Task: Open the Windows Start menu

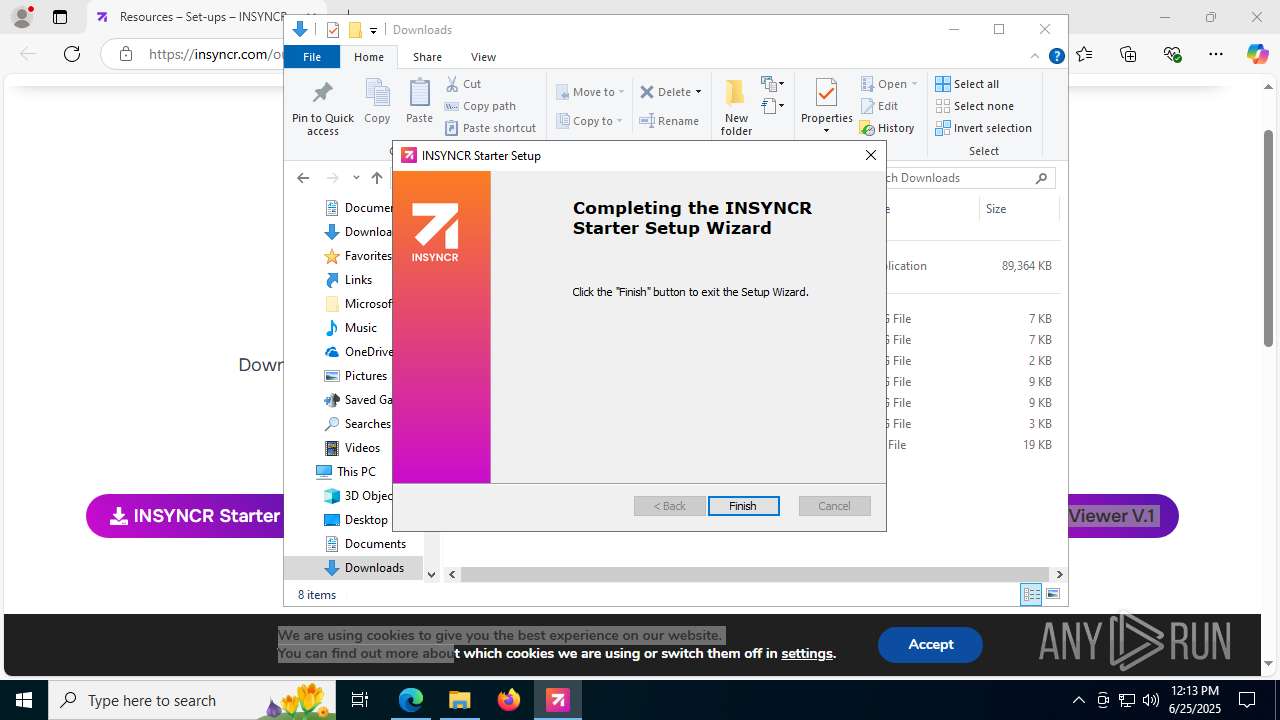Action: point(24,700)
